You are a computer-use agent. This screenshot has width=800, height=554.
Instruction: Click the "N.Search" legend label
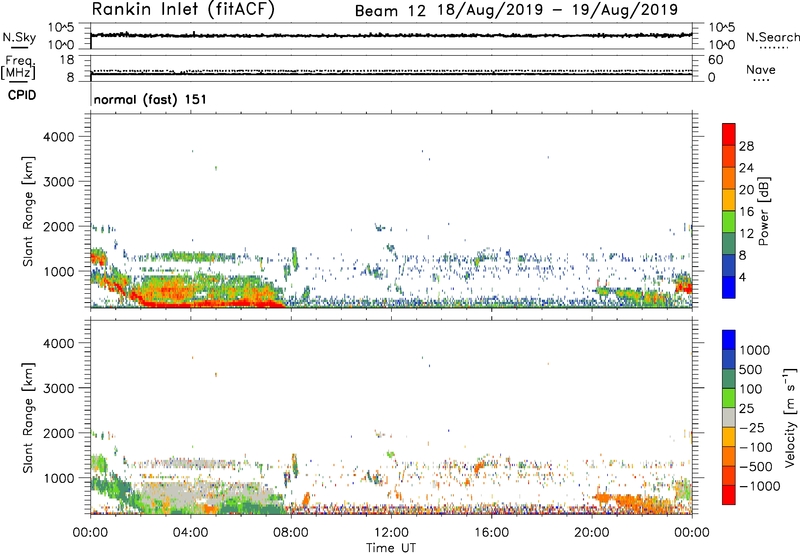tap(773, 37)
